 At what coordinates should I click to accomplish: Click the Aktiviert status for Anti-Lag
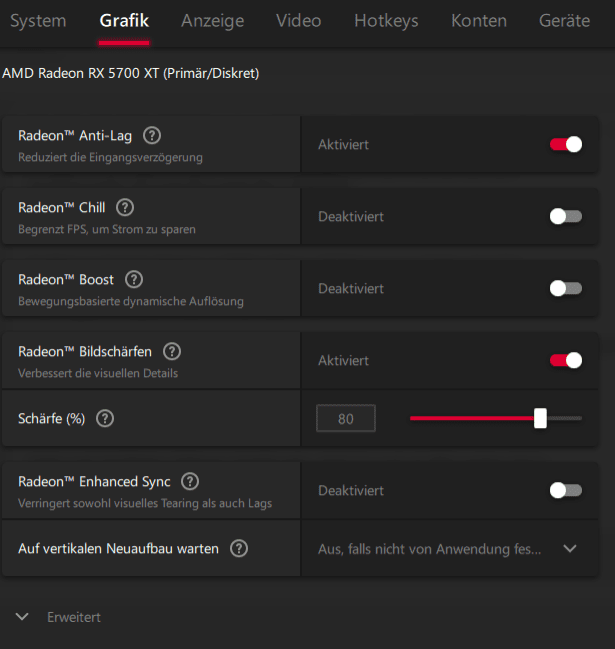[344, 145]
